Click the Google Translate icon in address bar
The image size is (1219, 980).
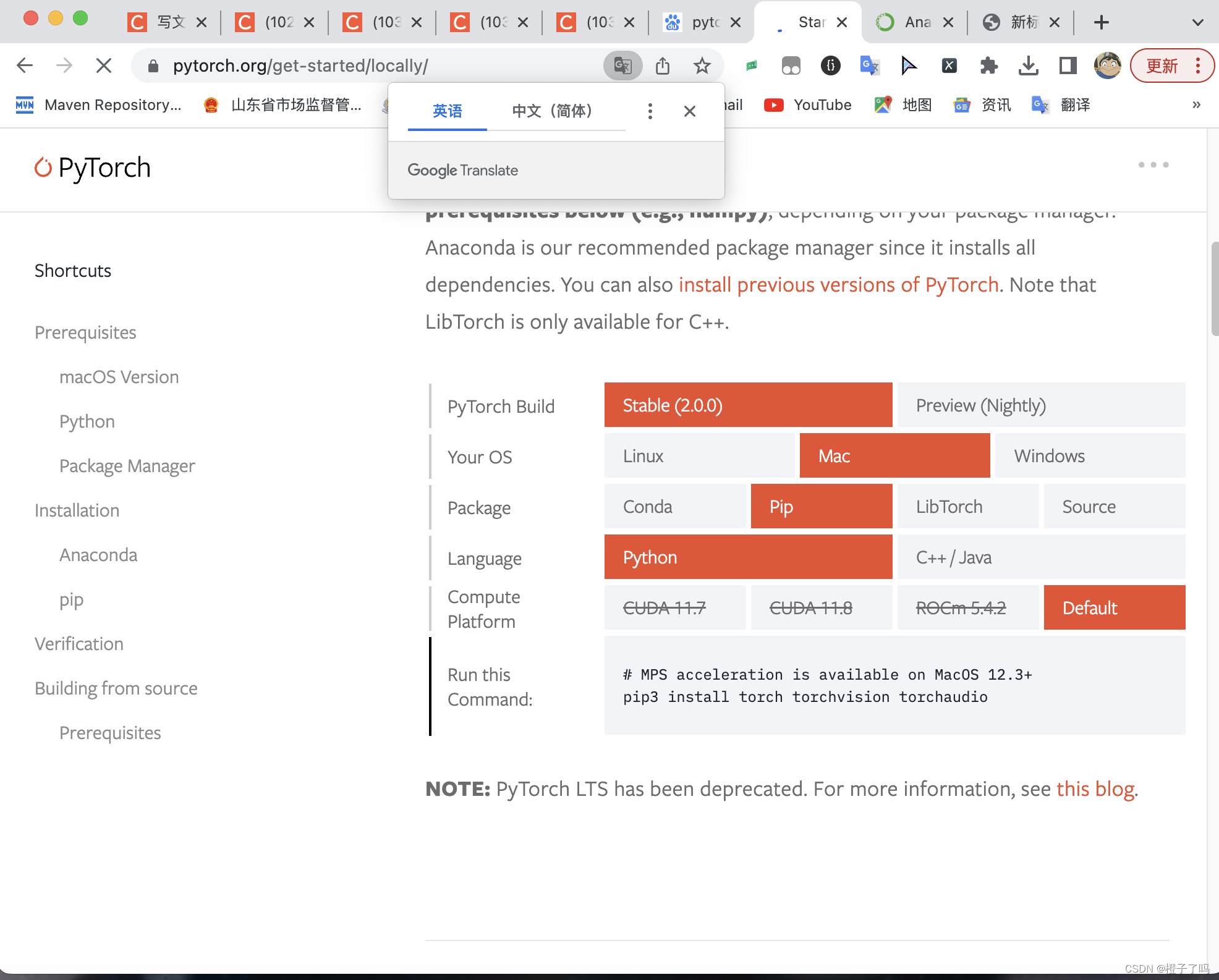pos(622,65)
